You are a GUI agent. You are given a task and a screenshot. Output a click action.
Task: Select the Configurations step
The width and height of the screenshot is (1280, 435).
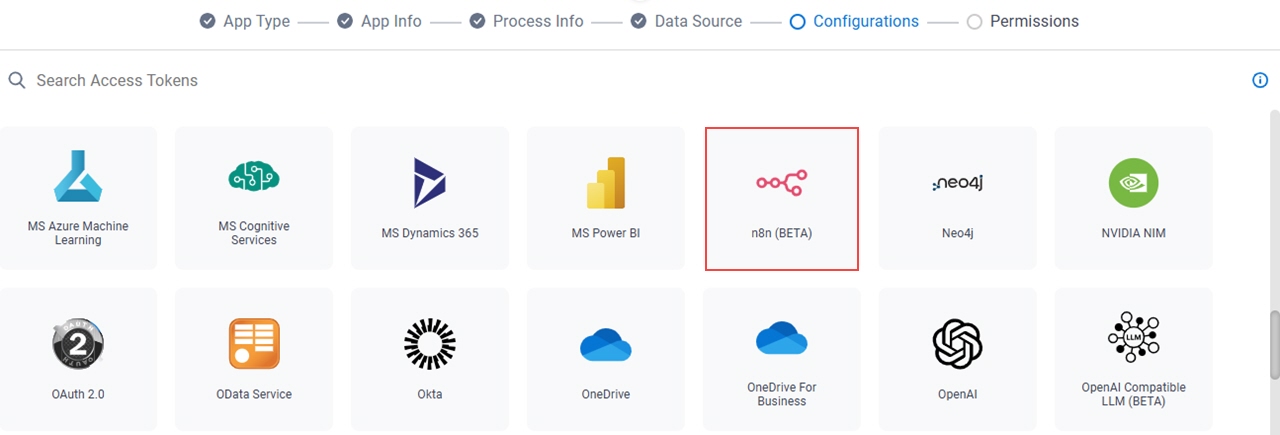[x=854, y=21]
